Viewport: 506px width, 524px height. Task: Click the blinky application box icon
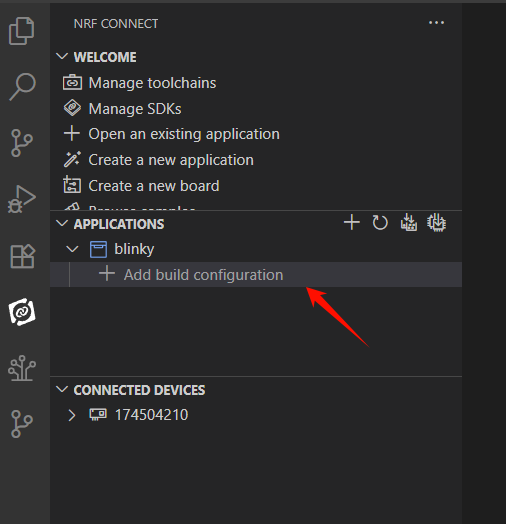click(x=98, y=249)
